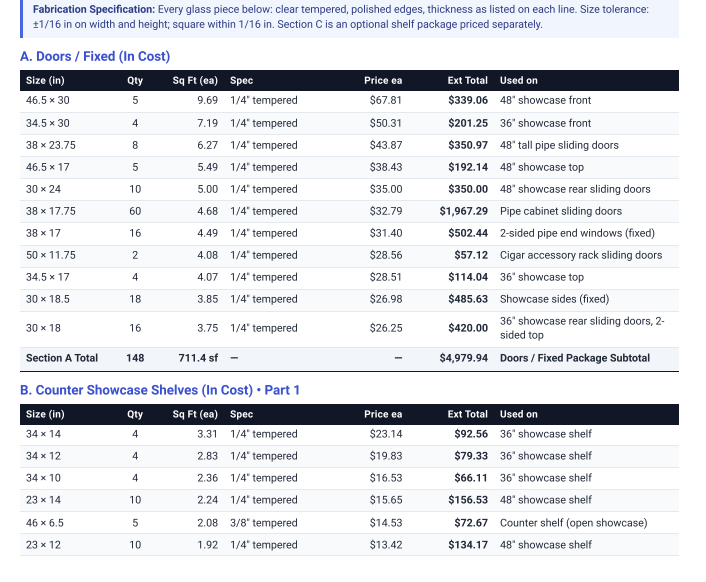The height and width of the screenshot is (582, 706).
Task: Click the 'Price ea' header in Section B
Action: (383, 414)
